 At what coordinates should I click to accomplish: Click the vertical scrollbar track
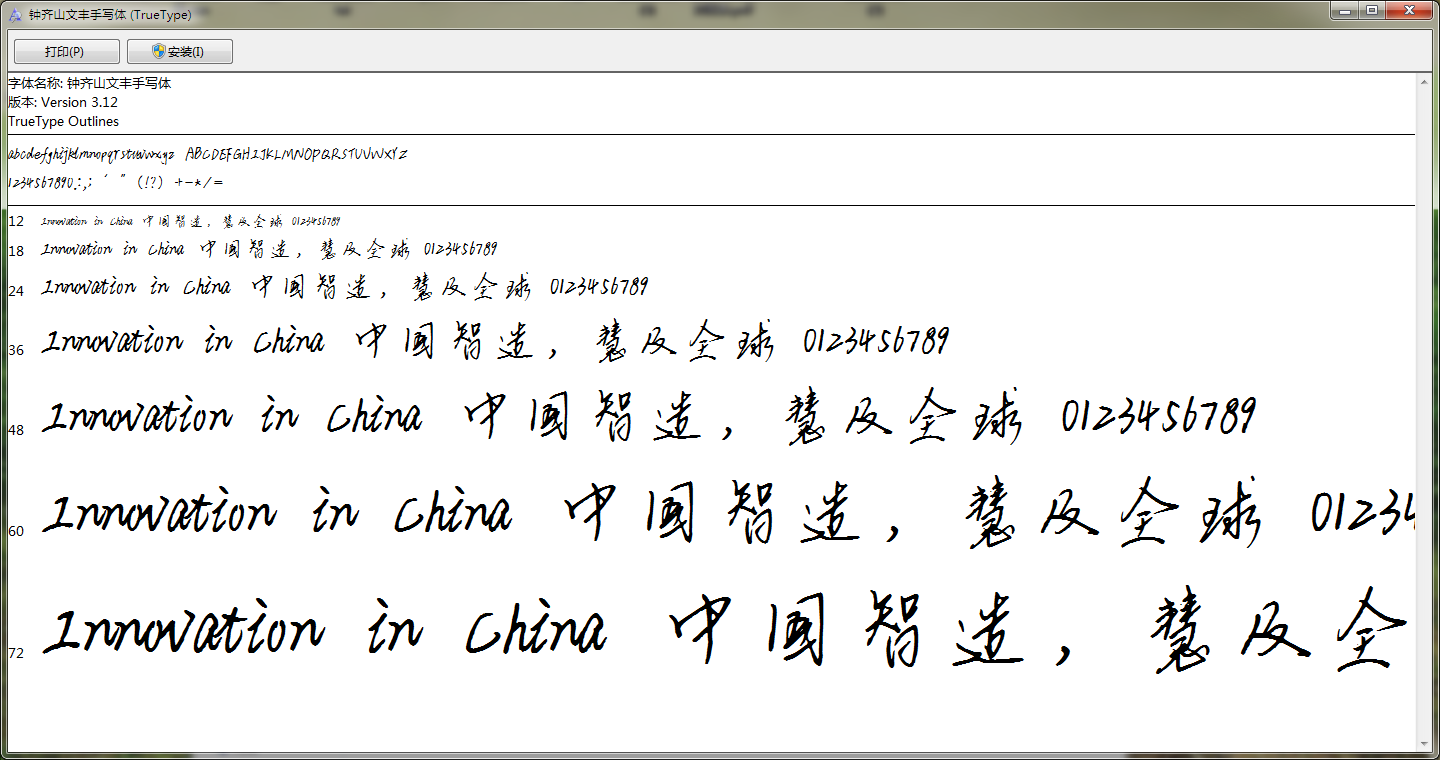[1427, 400]
